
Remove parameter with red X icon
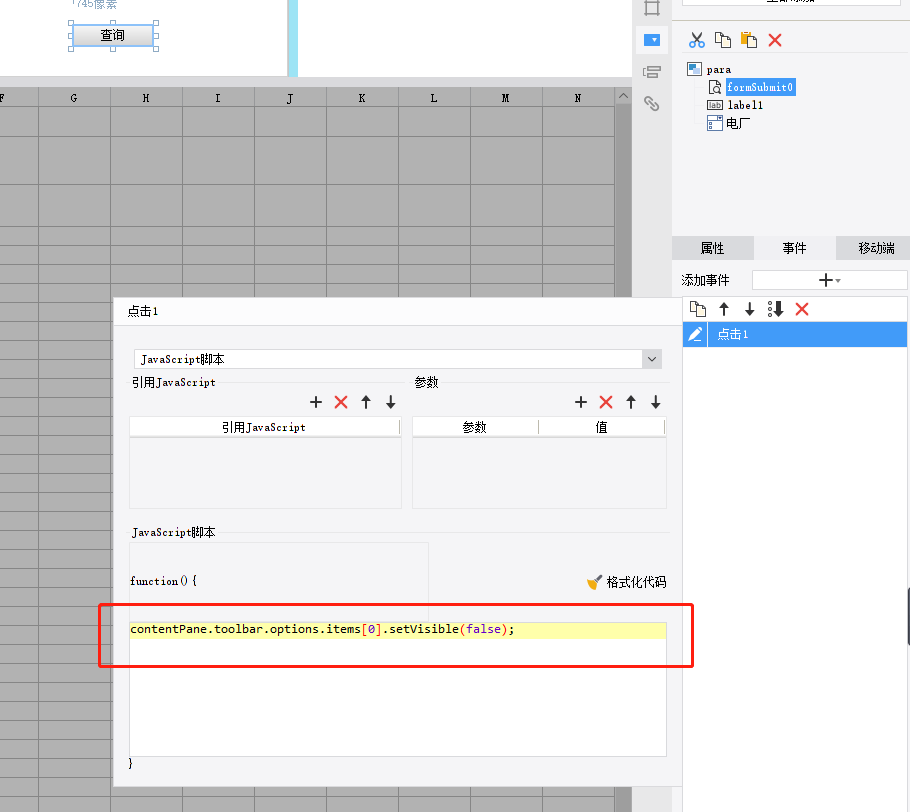click(x=605, y=402)
